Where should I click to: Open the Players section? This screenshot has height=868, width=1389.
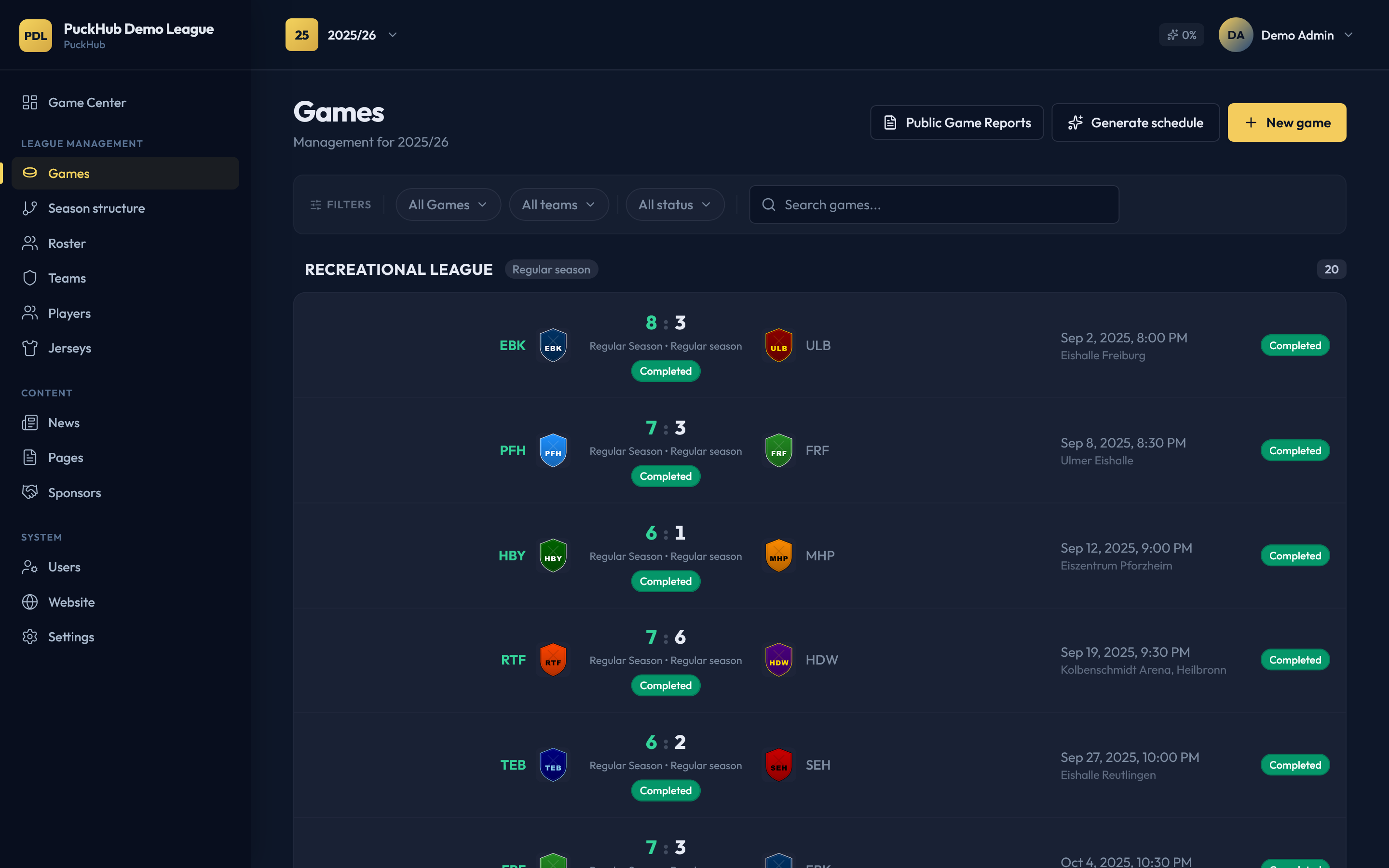[125, 313]
